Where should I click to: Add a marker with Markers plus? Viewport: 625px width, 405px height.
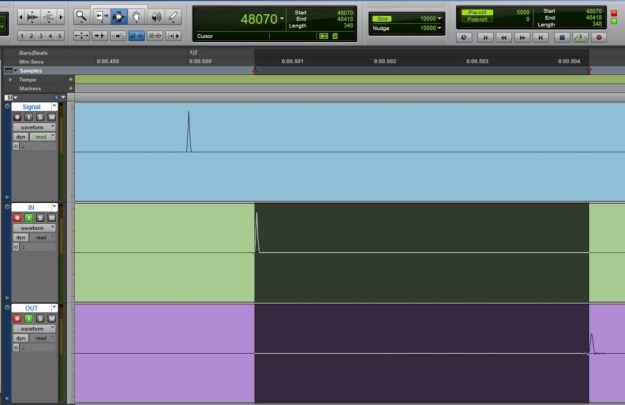(x=71, y=88)
